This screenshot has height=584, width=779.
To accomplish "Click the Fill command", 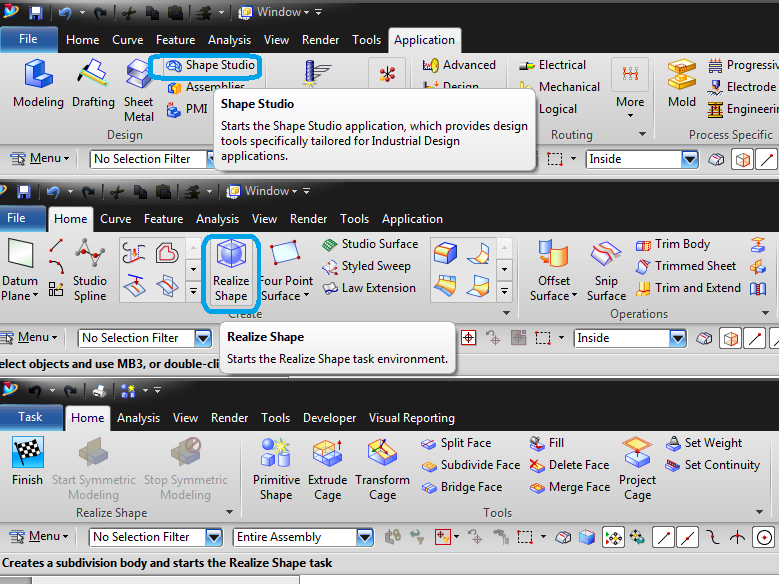I will coord(546,443).
